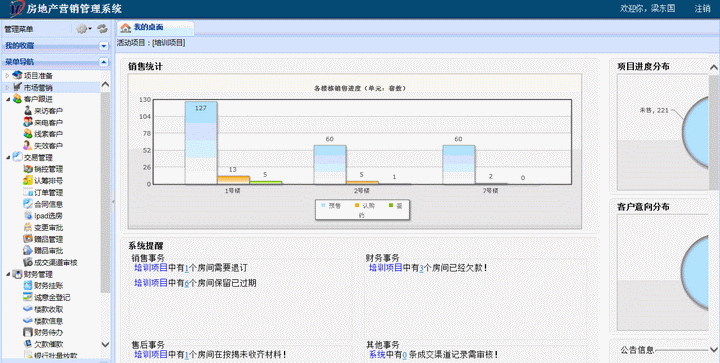This screenshot has height=363, width=720.
Task: Click the number 3 in 已经欠款 row
Action: 422,268
